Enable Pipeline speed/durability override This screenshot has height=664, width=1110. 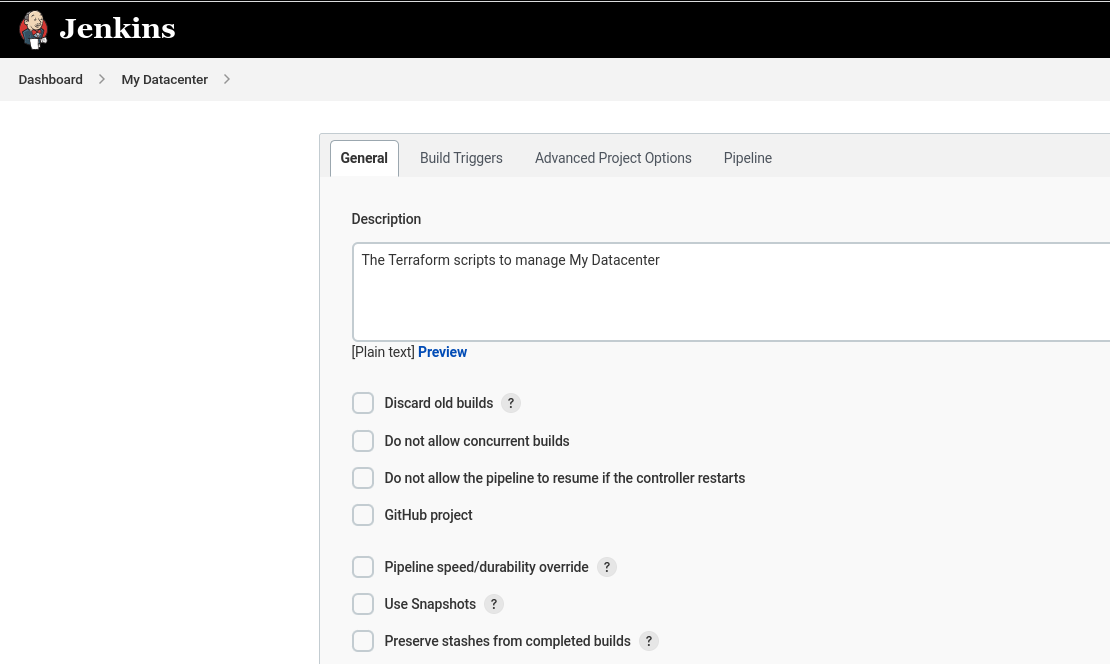363,566
